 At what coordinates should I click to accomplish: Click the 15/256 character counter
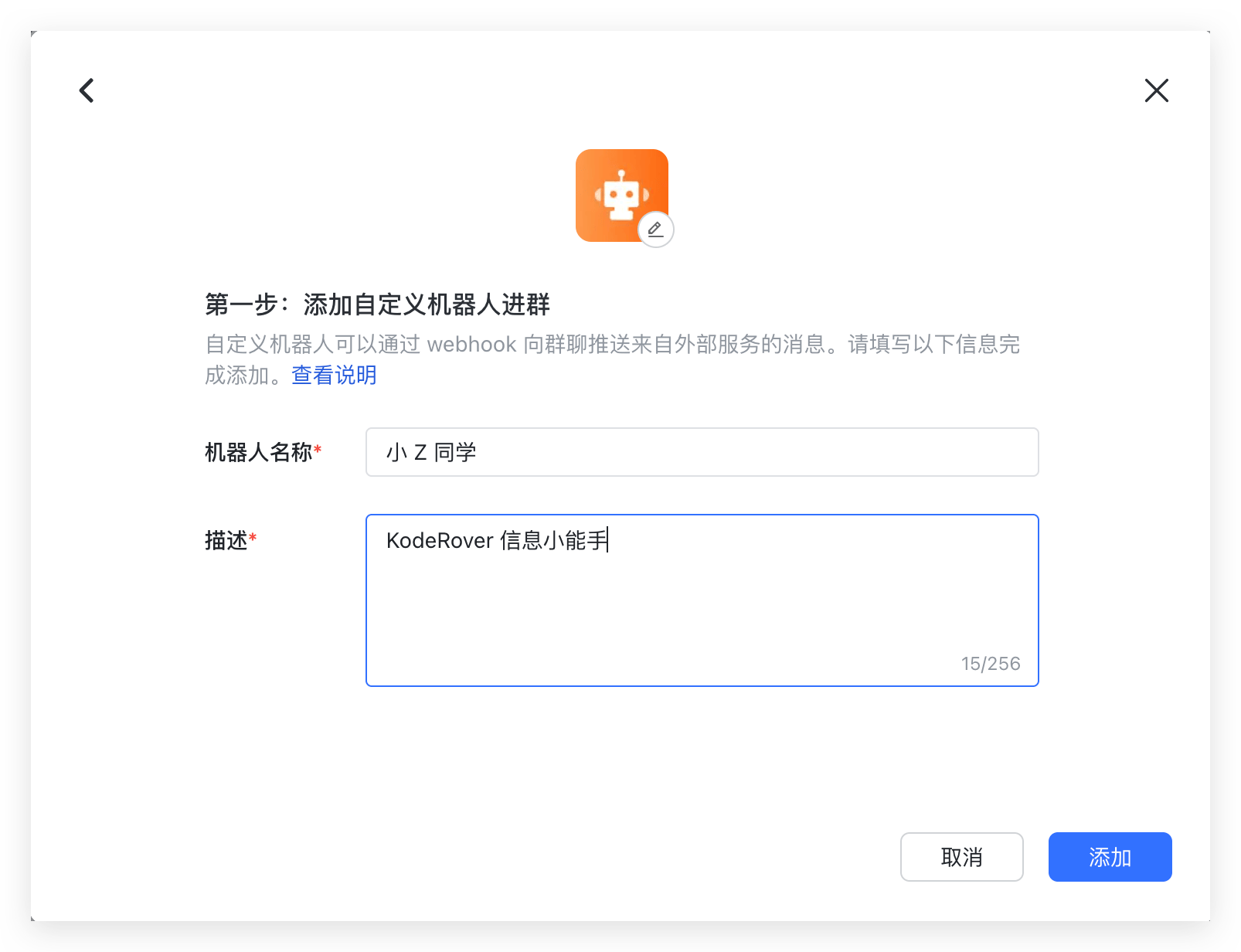[x=991, y=663]
